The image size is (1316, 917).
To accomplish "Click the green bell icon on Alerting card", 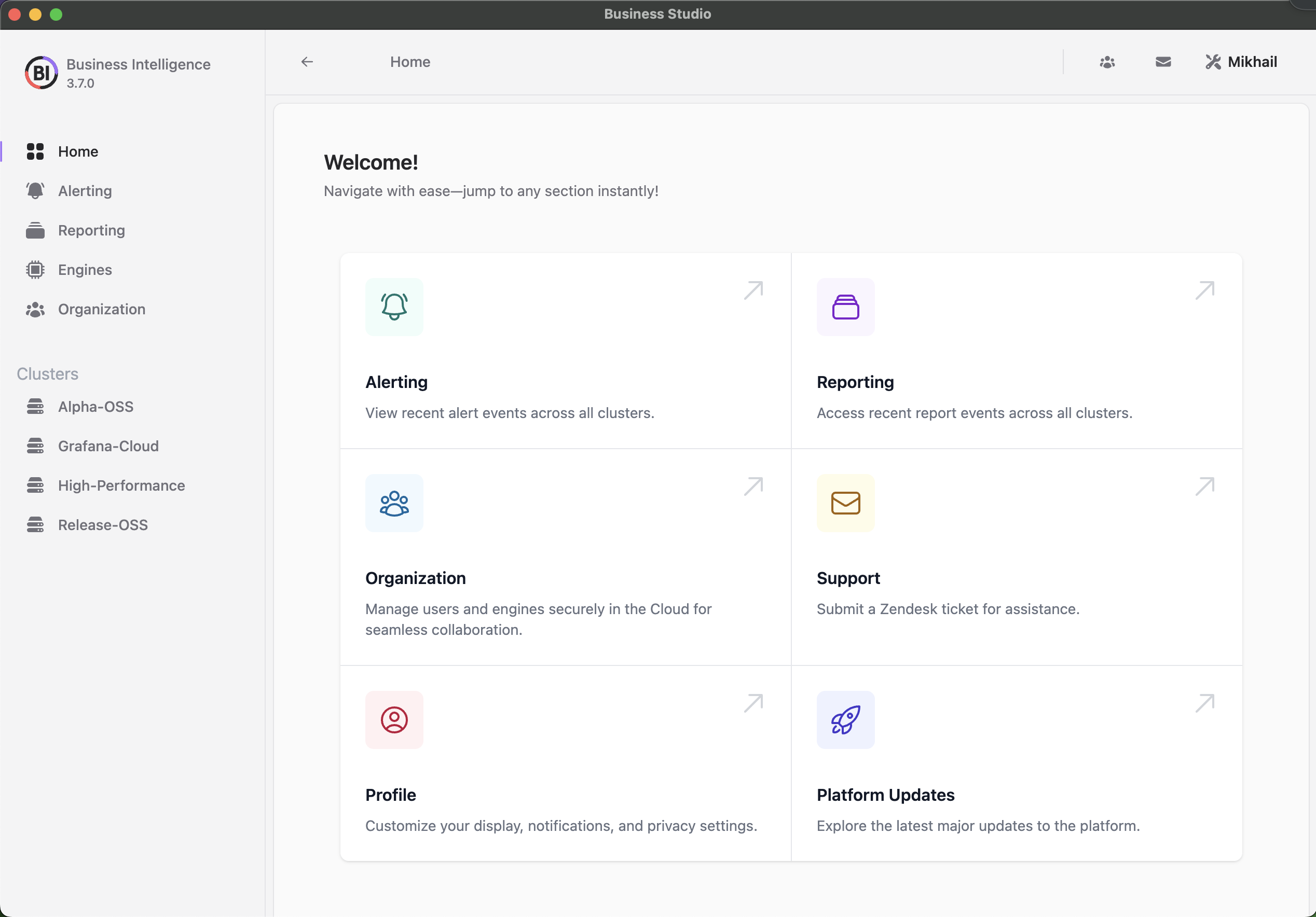I will [394, 307].
